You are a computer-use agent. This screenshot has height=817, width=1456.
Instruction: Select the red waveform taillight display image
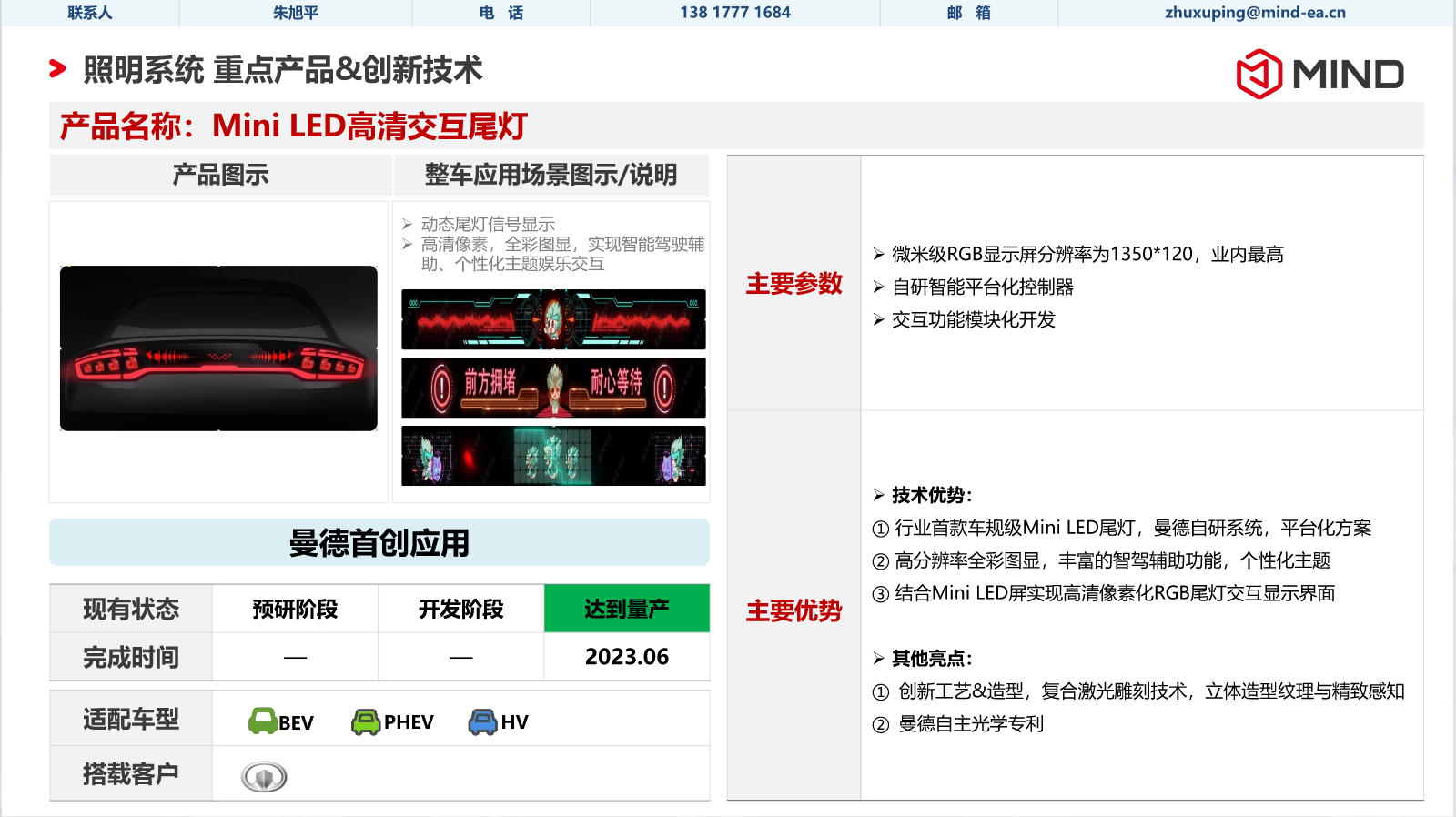[x=553, y=319]
